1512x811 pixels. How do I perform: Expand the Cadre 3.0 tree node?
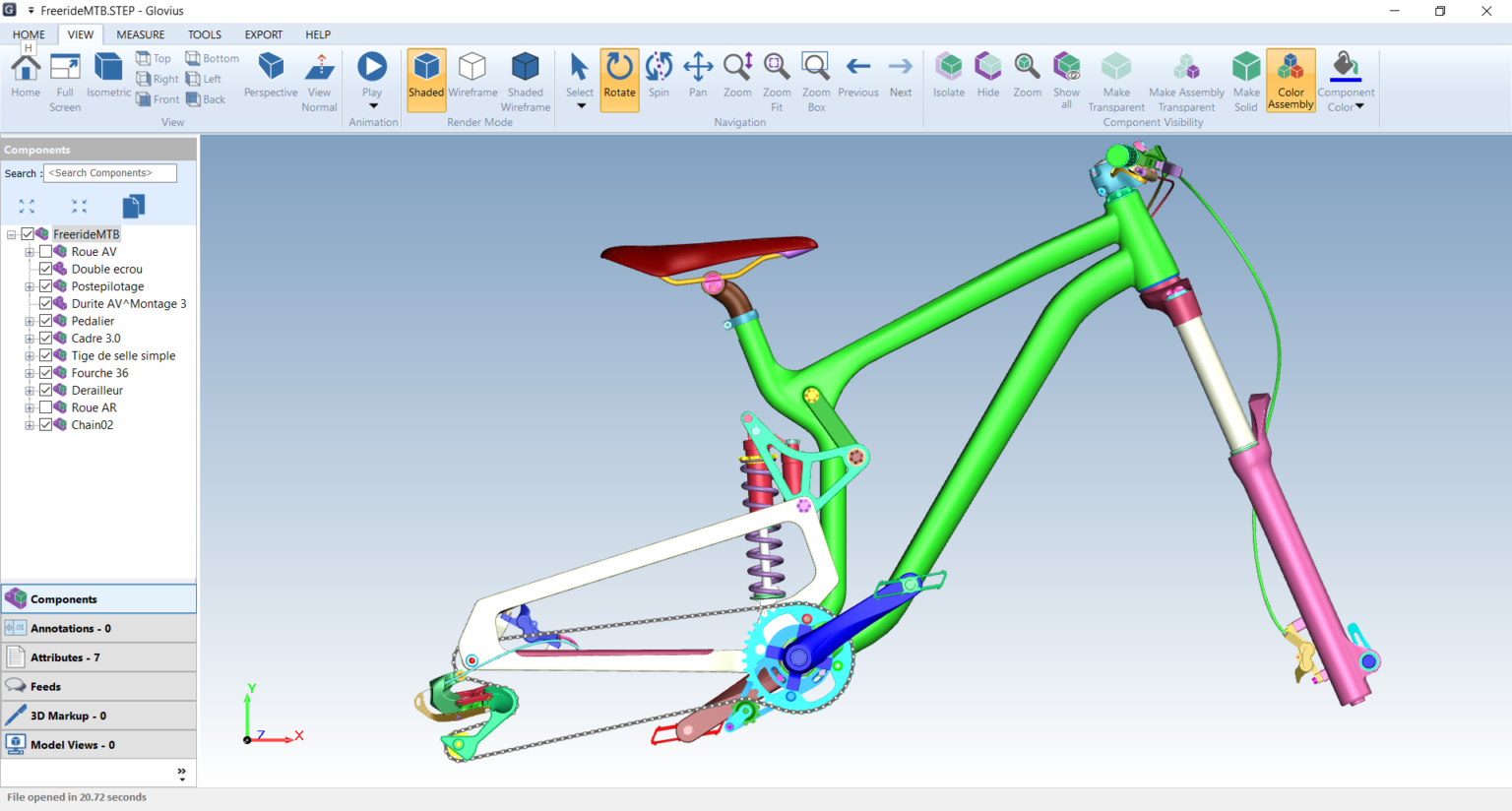[30, 339]
